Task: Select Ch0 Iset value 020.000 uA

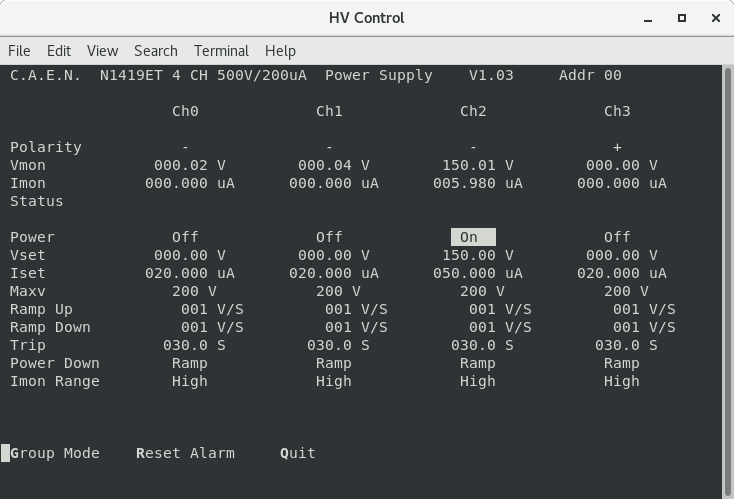Action: pos(190,273)
